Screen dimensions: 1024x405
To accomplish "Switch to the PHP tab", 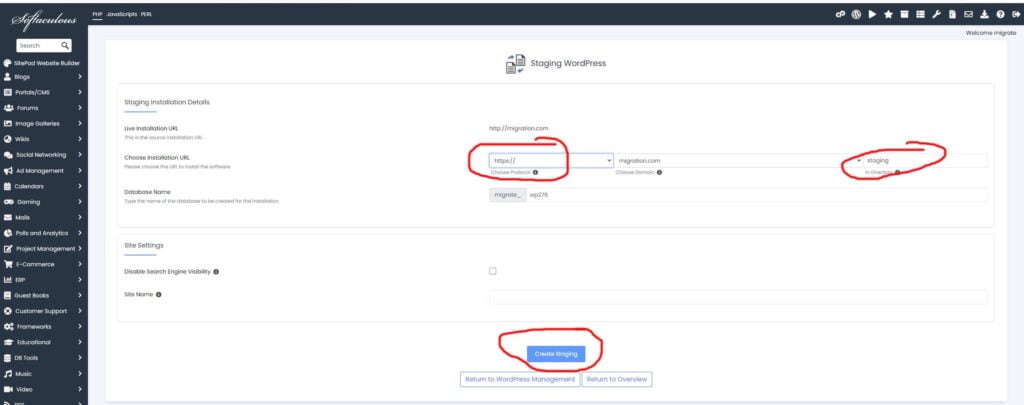I will coord(97,14).
